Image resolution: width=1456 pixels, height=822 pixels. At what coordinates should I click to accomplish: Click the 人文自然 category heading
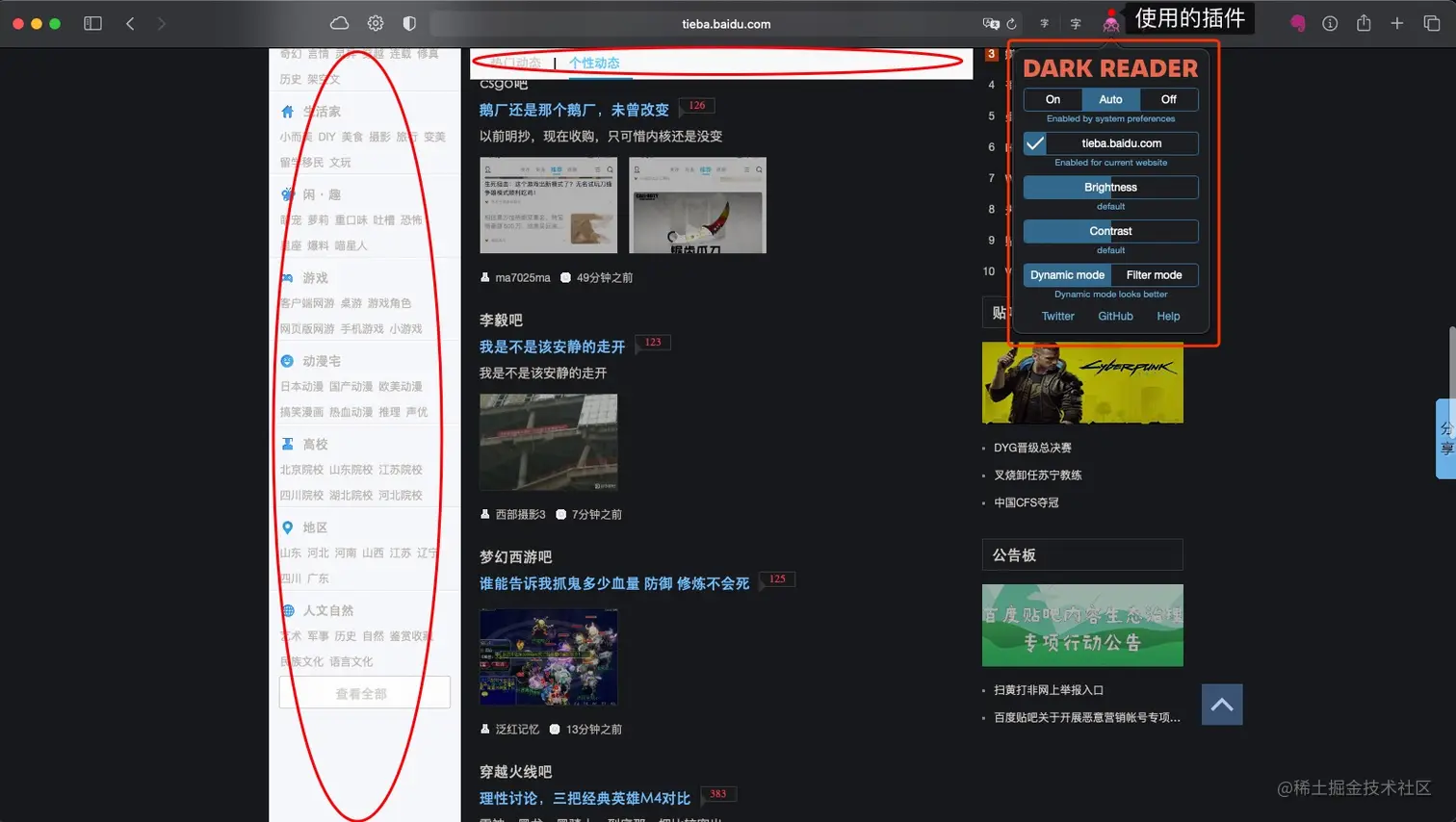pyautogui.click(x=328, y=610)
